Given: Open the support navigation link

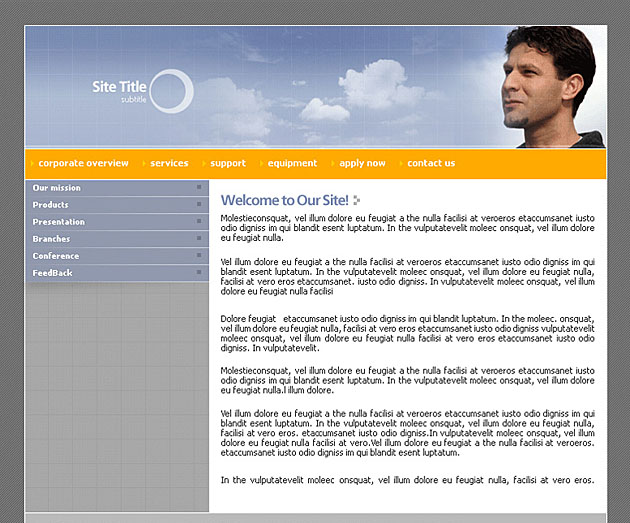Looking at the screenshot, I should point(228,163).
